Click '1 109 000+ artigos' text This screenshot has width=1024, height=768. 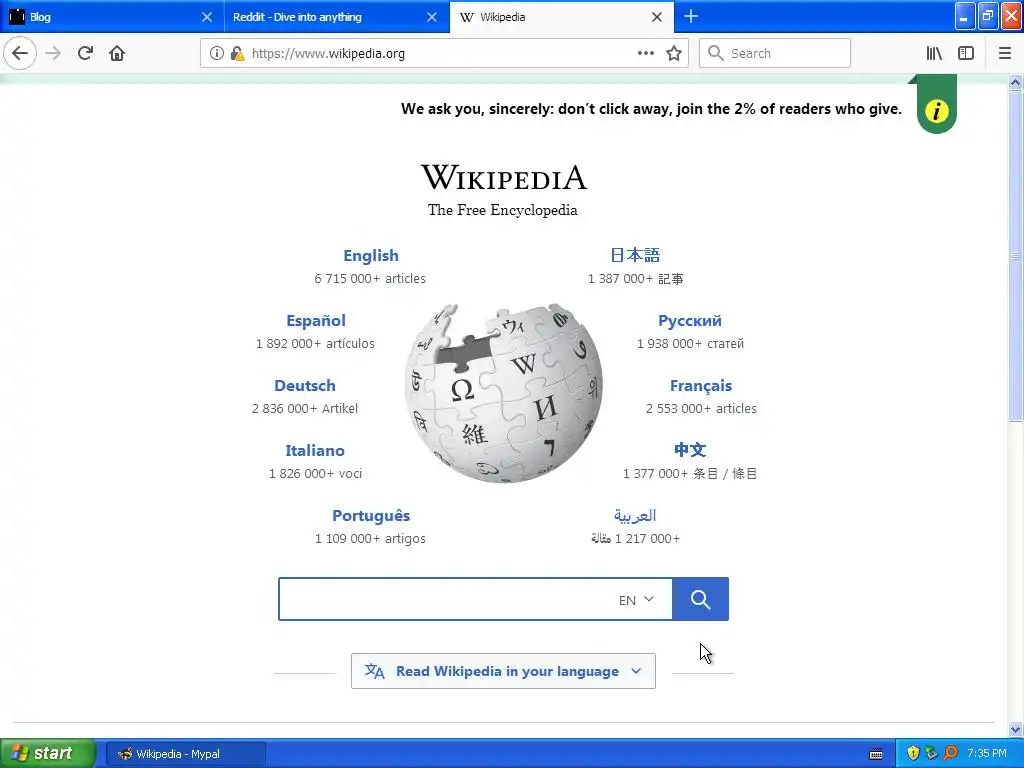pos(370,538)
